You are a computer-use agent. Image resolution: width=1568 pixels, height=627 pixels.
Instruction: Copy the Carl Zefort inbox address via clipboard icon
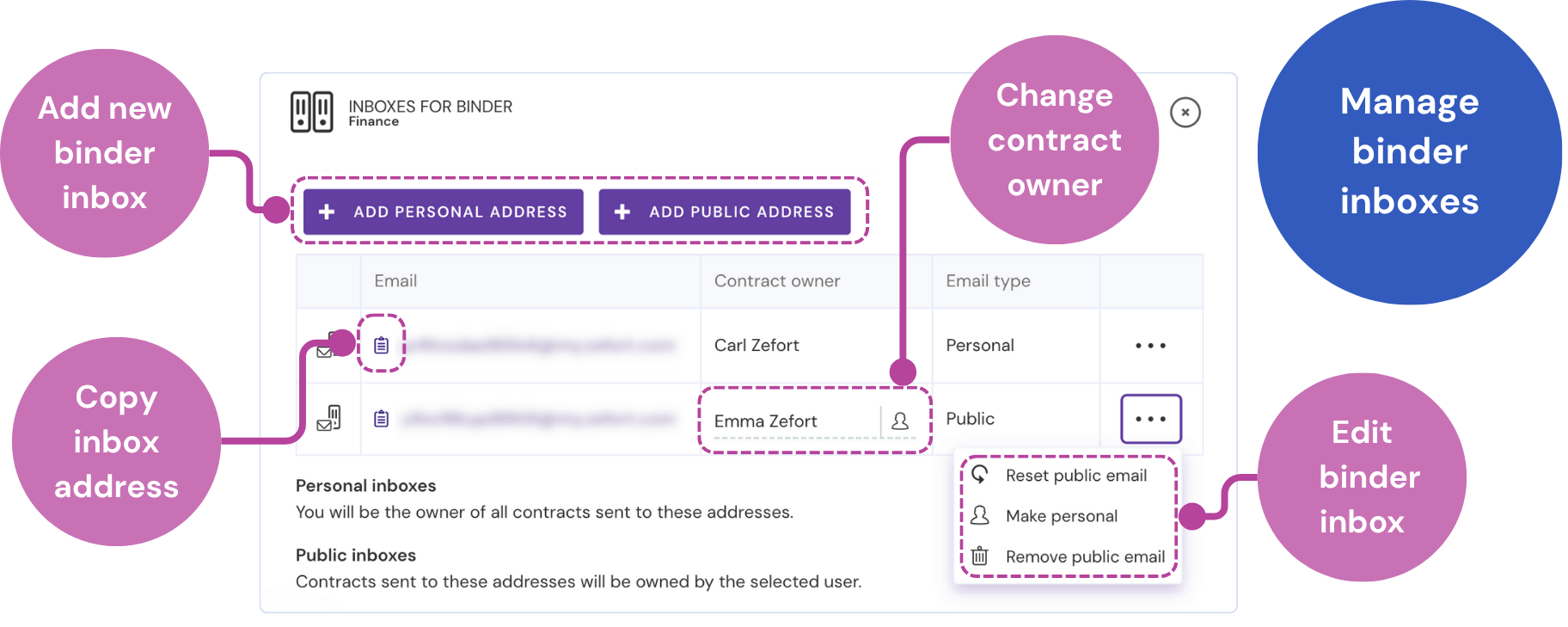click(382, 345)
